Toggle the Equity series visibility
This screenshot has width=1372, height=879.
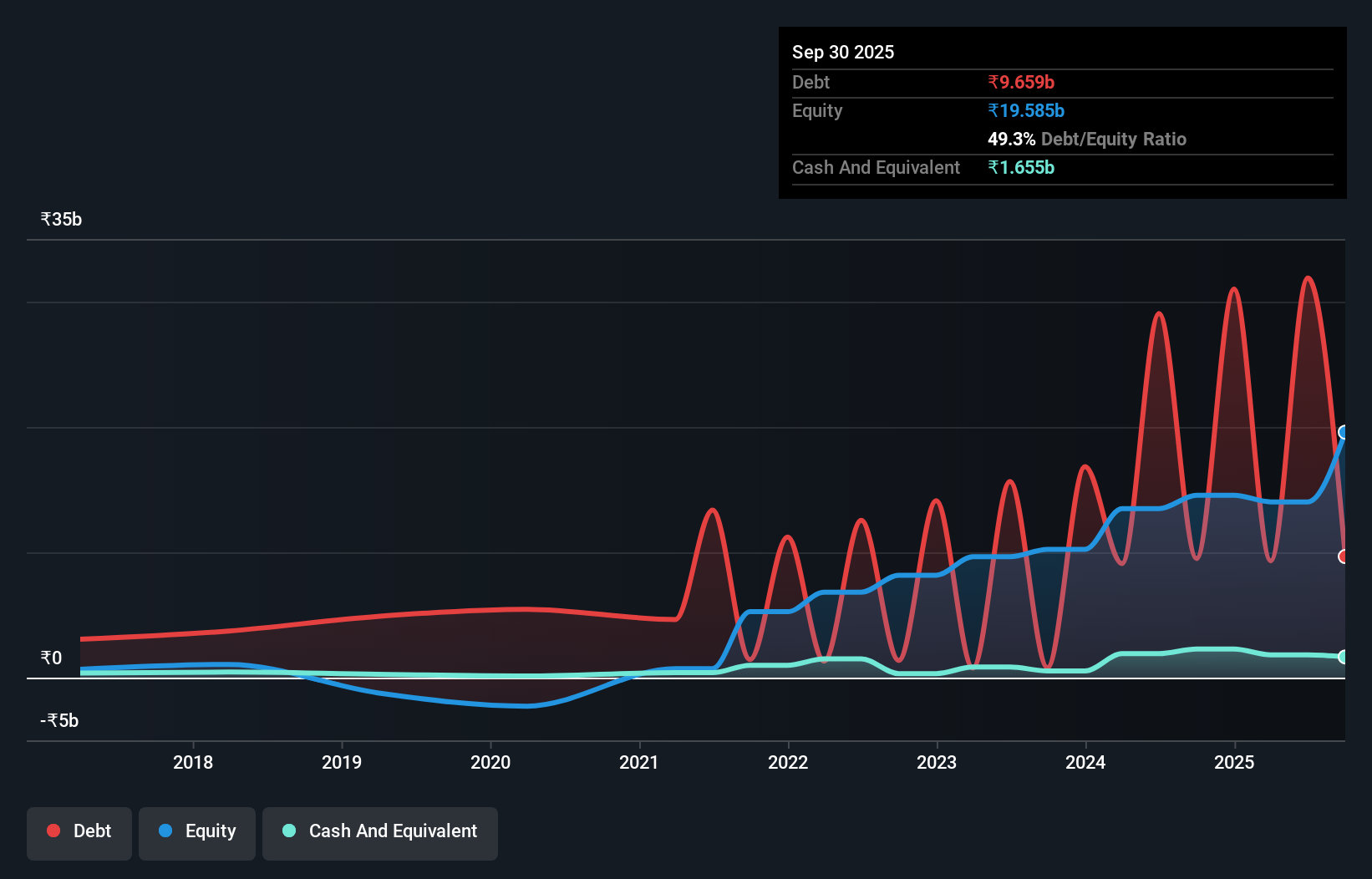(197, 831)
